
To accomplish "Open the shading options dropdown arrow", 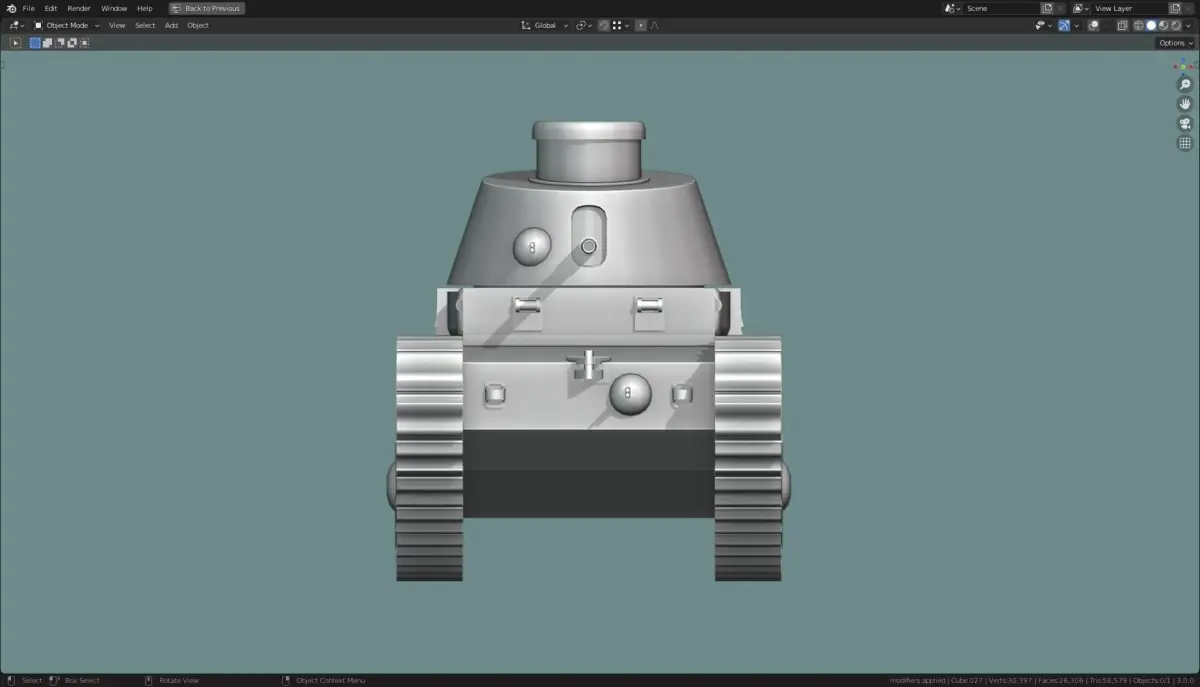I will (1188, 25).
